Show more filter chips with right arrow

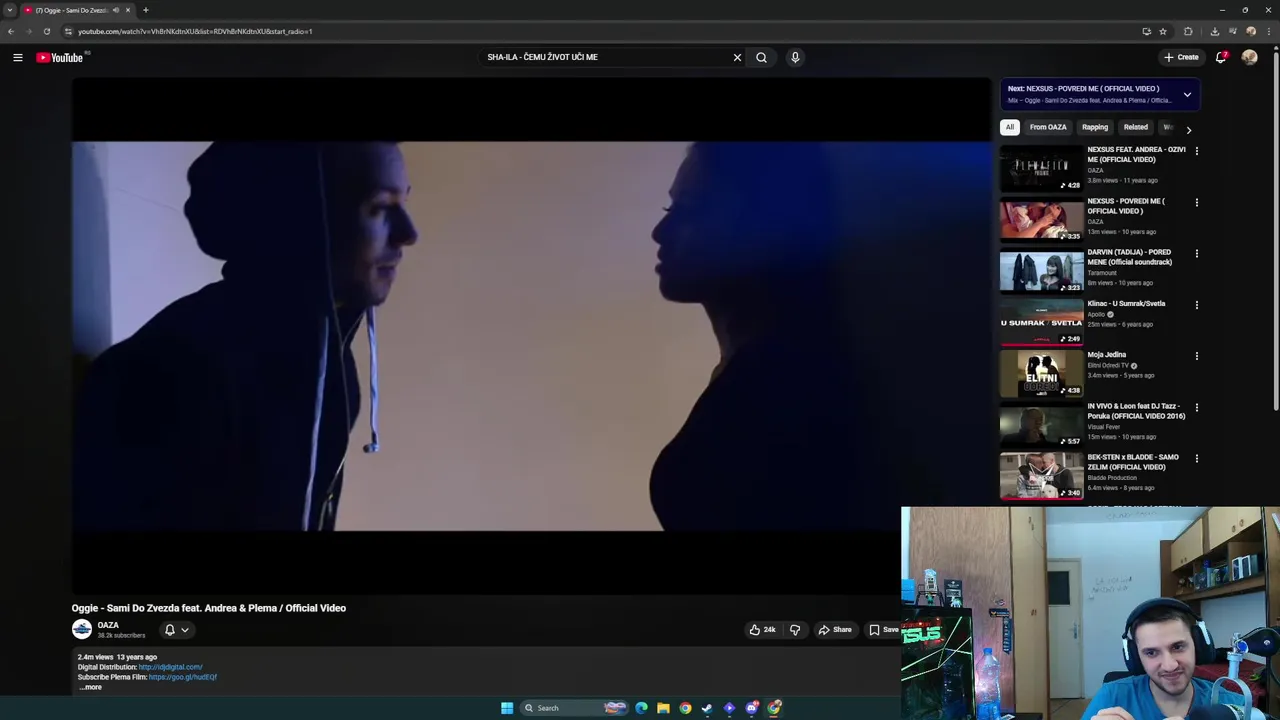click(1188, 129)
